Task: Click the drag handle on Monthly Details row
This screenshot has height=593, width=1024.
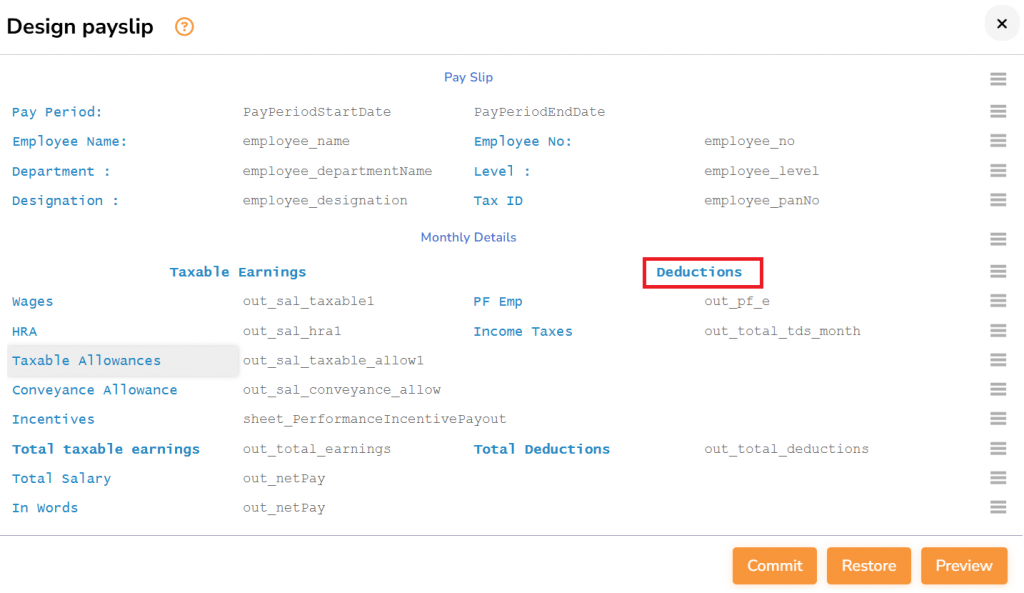Action: point(997,238)
